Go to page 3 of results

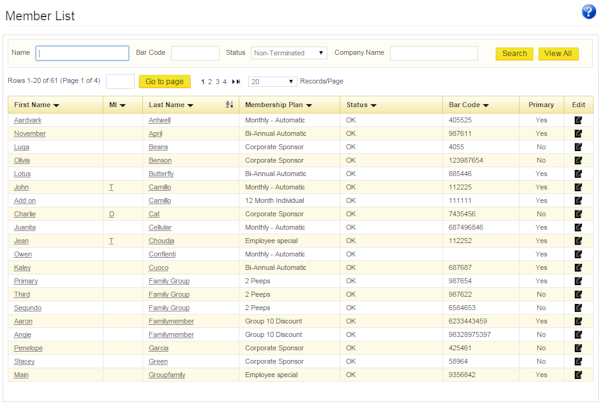point(217,81)
